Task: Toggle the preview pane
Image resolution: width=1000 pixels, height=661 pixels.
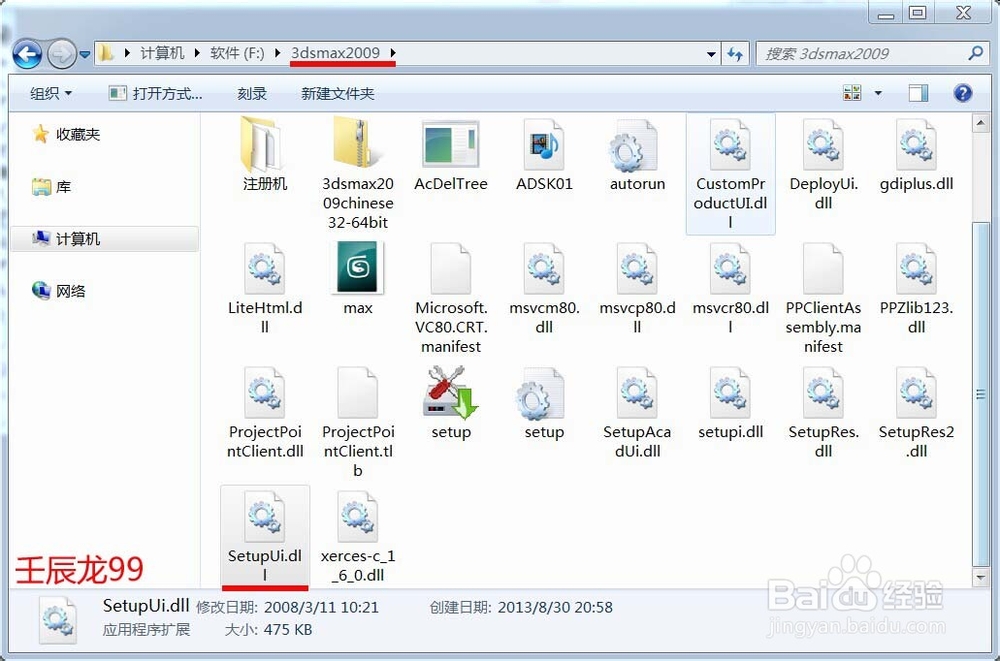Action: coord(918,93)
